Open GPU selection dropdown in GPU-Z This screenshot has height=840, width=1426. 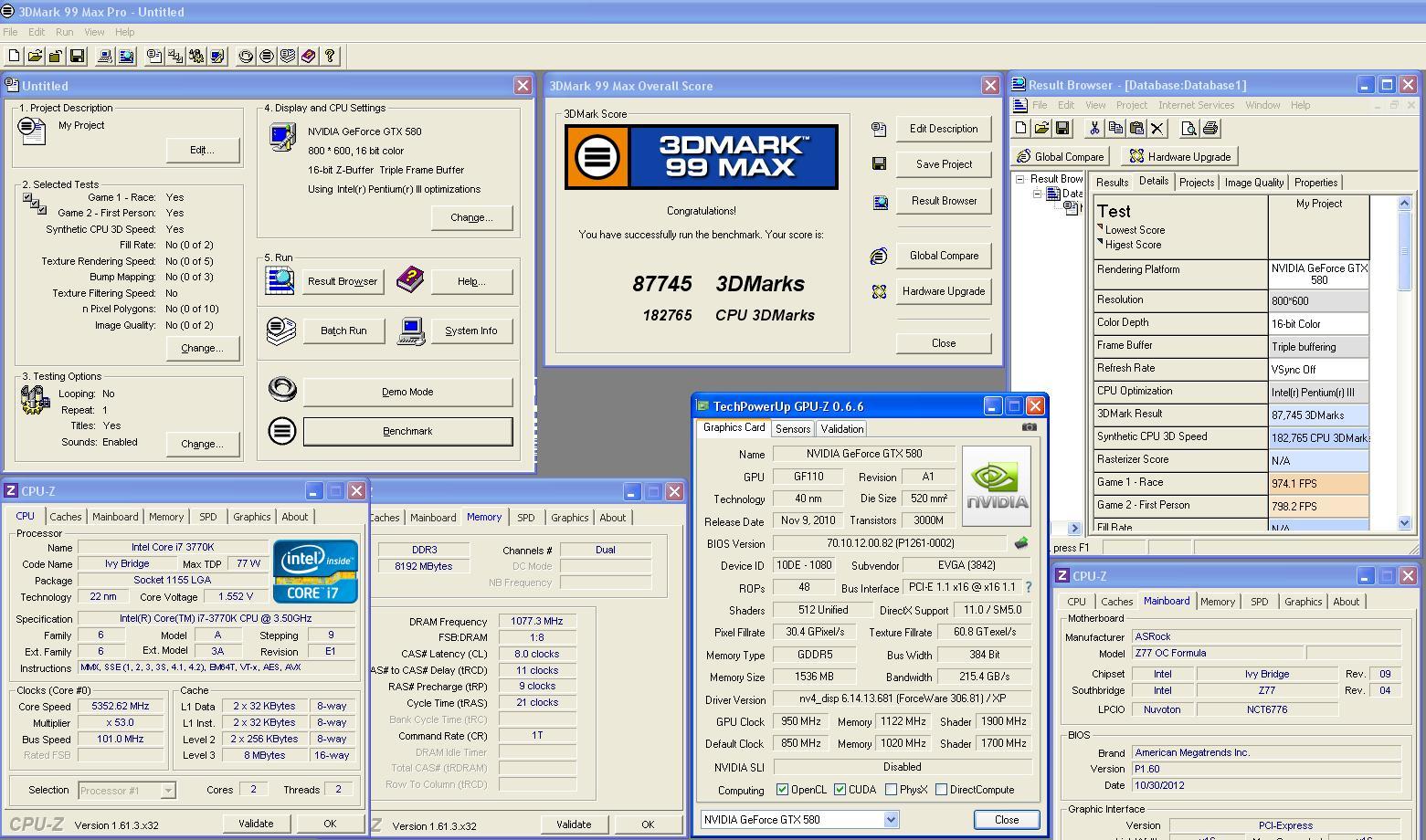point(891,820)
